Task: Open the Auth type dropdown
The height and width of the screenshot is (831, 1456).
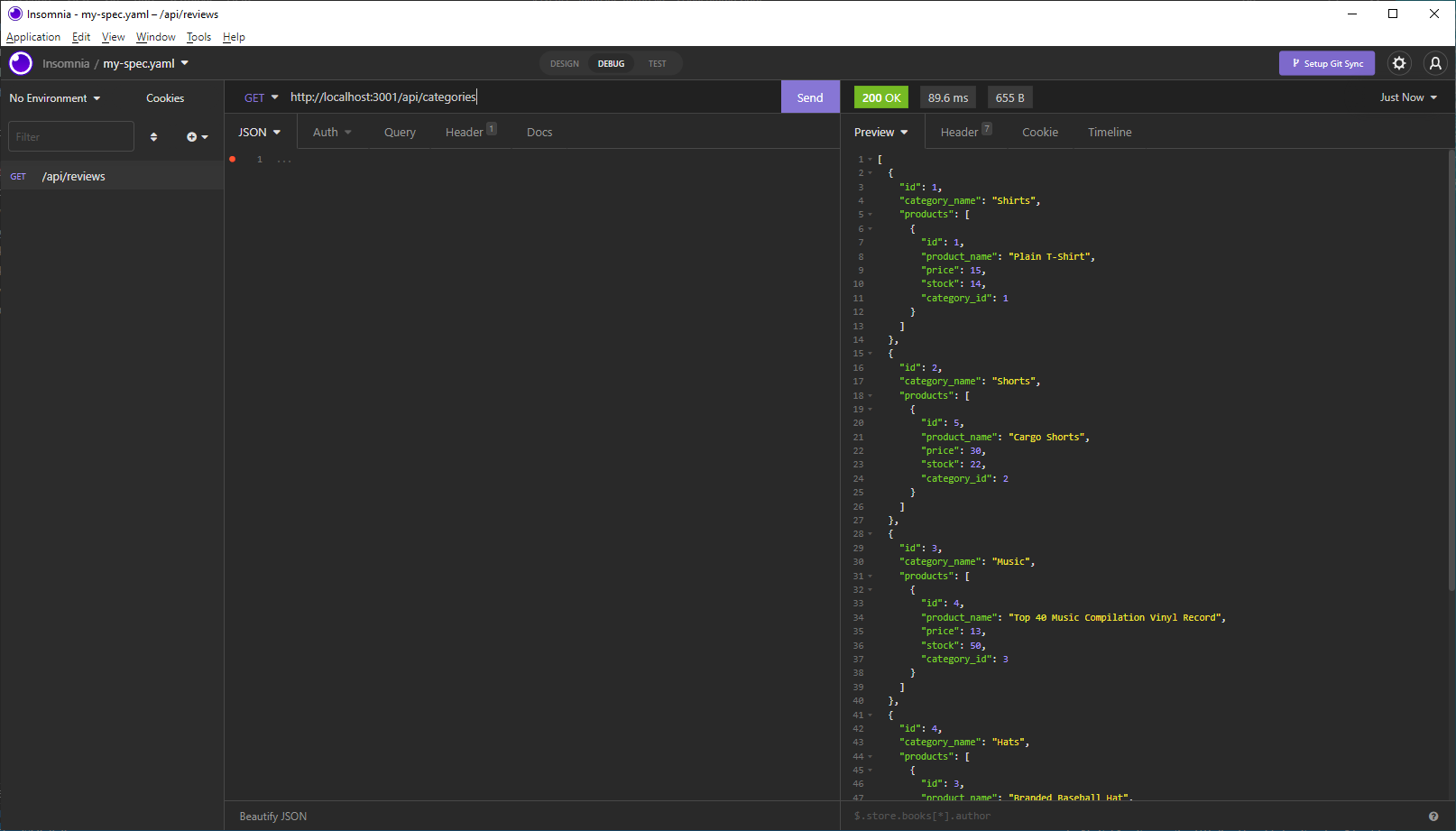Action: [x=332, y=132]
